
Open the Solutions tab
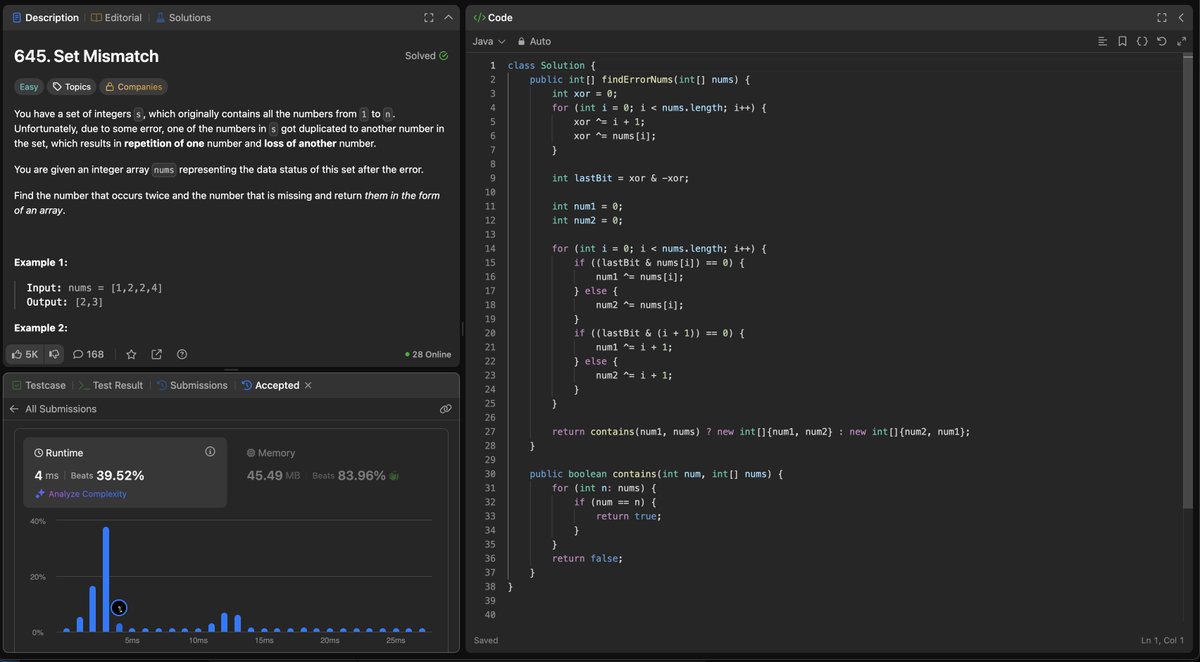click(x=183, y=18)
